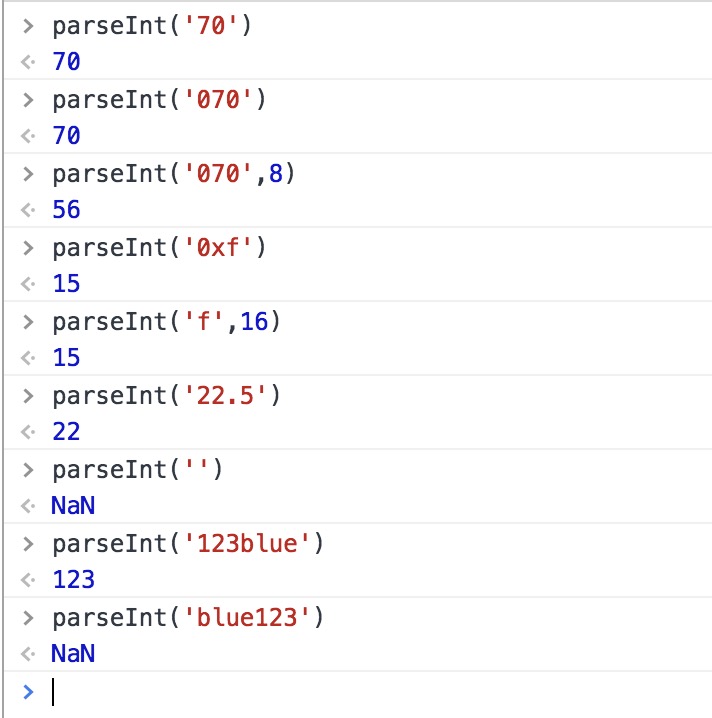Click the '0xf' string argument
Screen dimensions: 712x718
[x=209, y=248]
